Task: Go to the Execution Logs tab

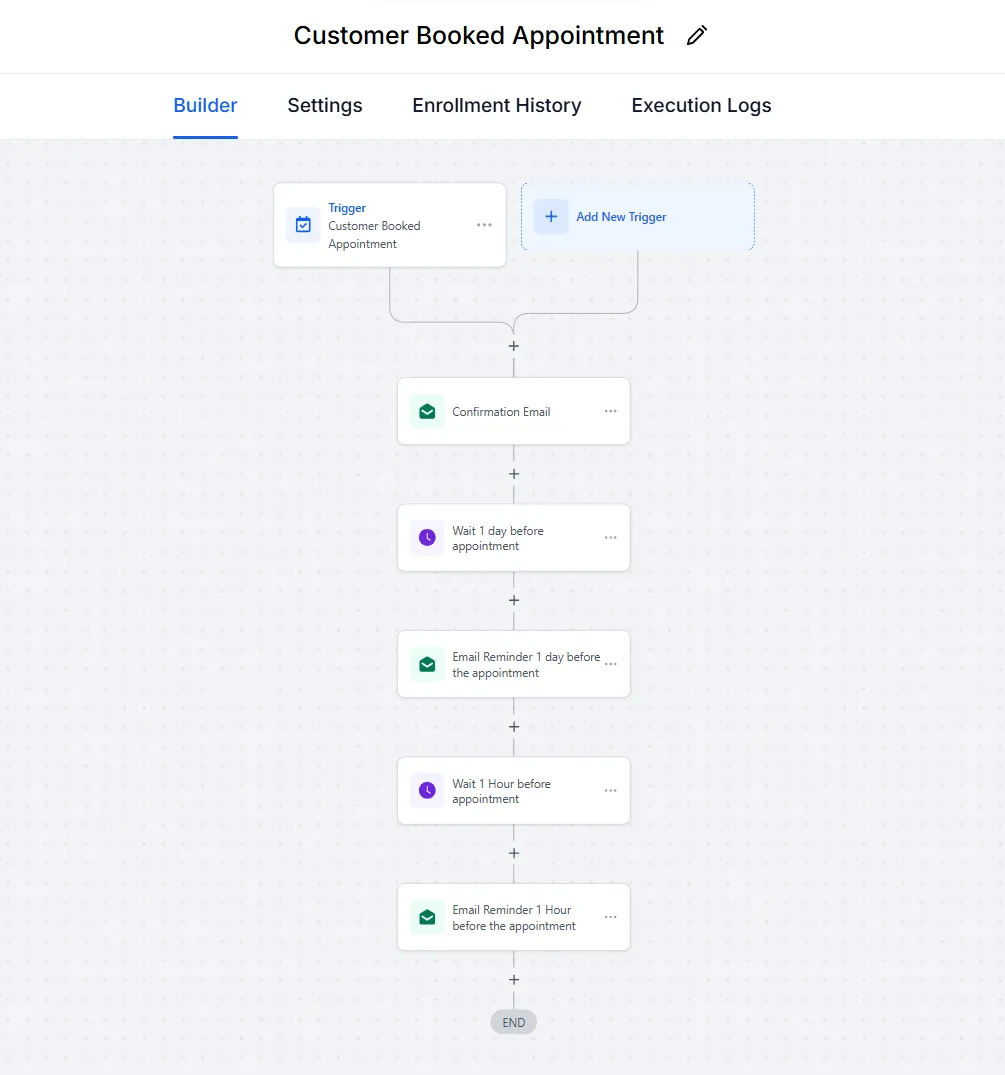Action: click(x=701, y=106)
